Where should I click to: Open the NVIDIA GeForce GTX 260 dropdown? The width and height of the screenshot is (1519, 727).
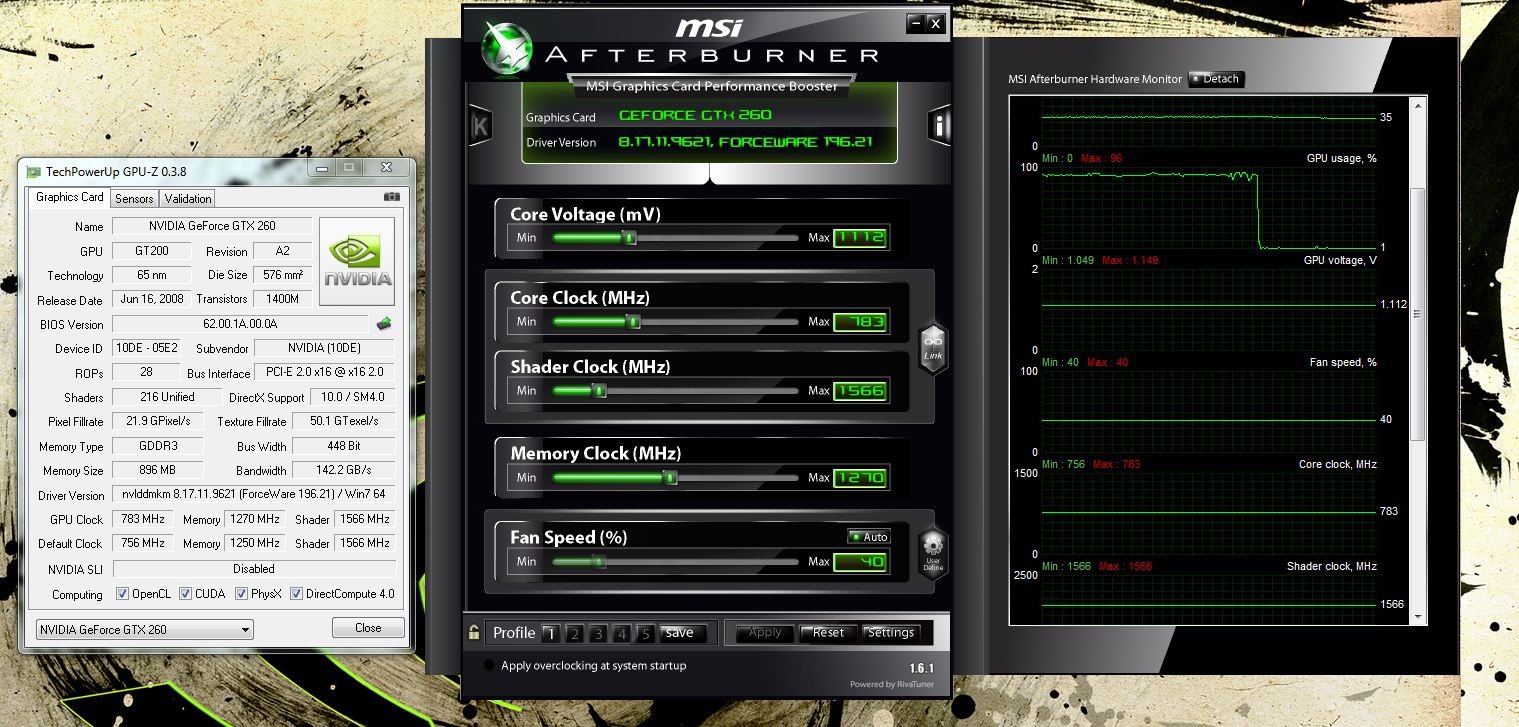[x=144, y=629]
